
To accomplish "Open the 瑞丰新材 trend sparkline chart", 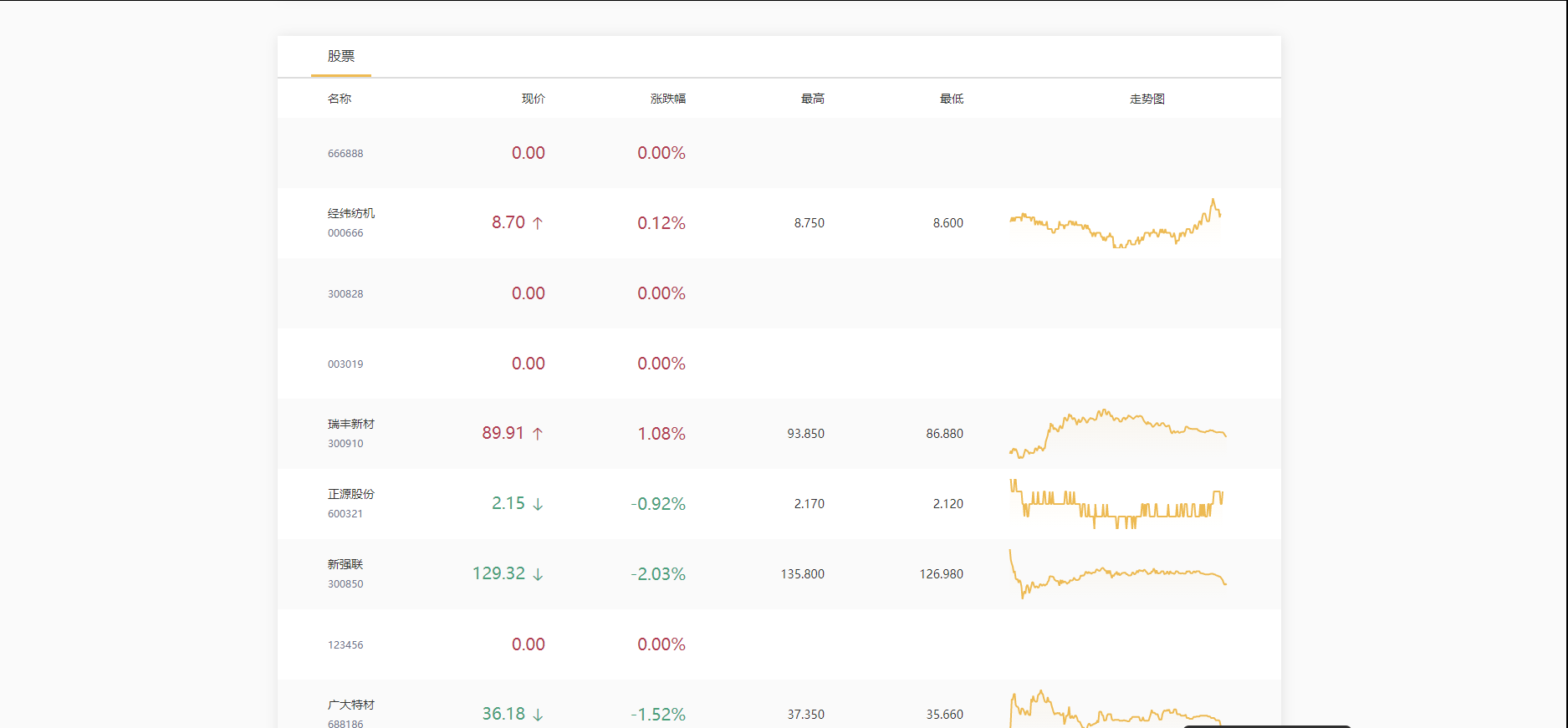I will [1118, 434].
